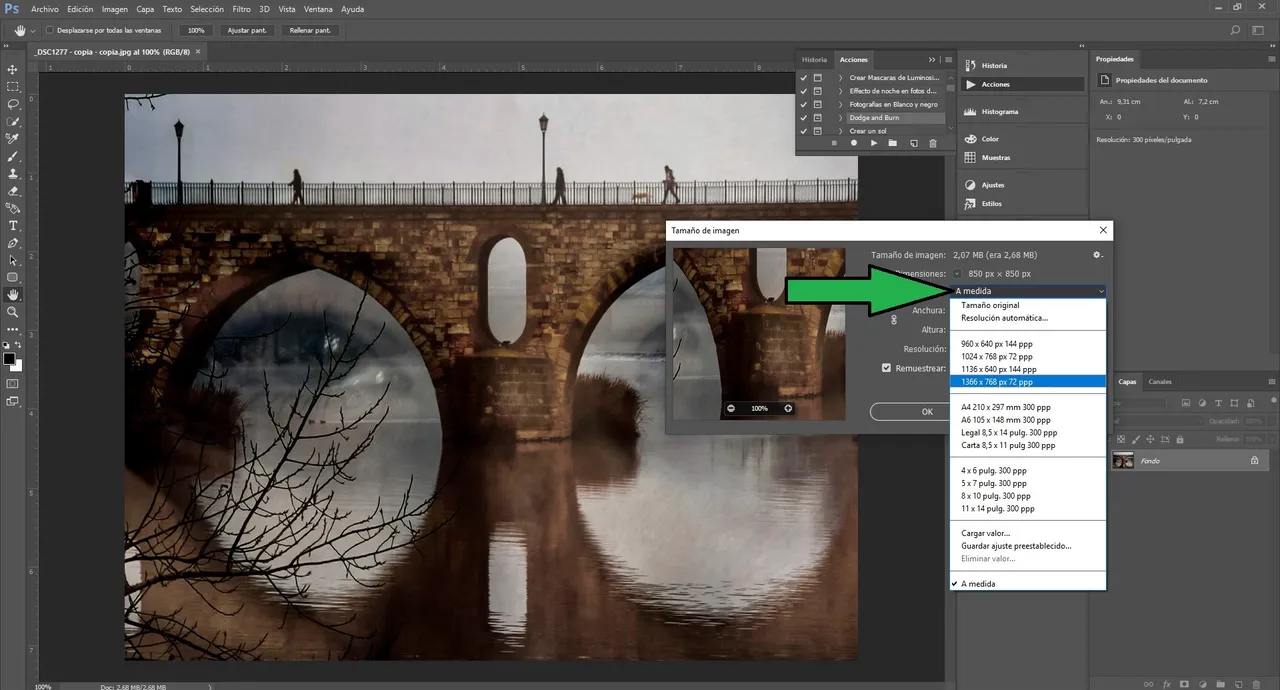Screen dimensions: 1280x690
Task: Play the selected action
Action: pos(874,143)
